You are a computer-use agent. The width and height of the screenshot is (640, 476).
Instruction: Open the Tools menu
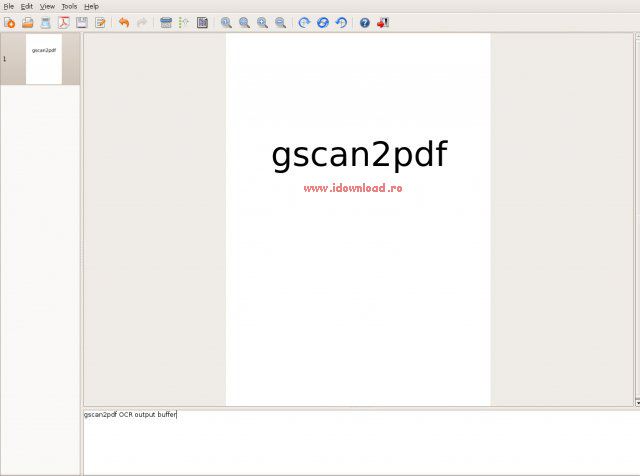(69, 7)
